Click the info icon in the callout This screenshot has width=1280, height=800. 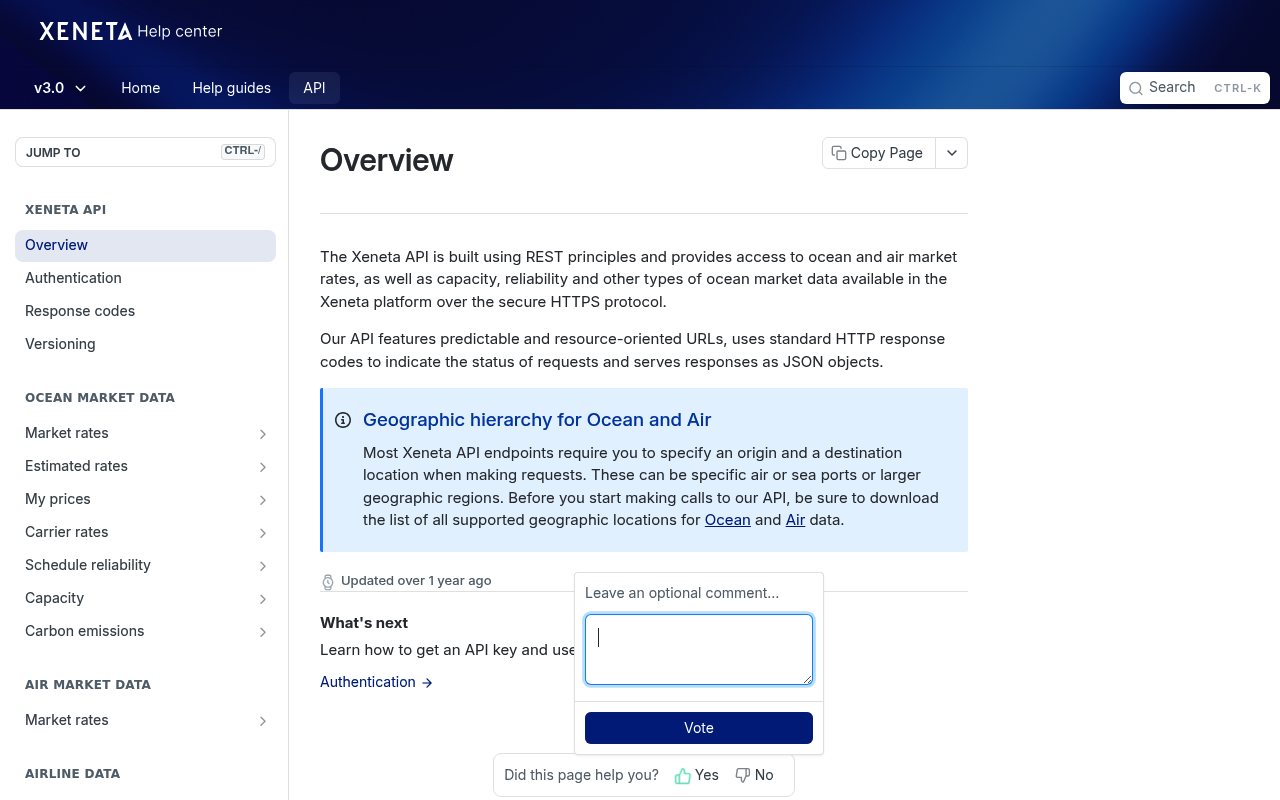point(343,420)
